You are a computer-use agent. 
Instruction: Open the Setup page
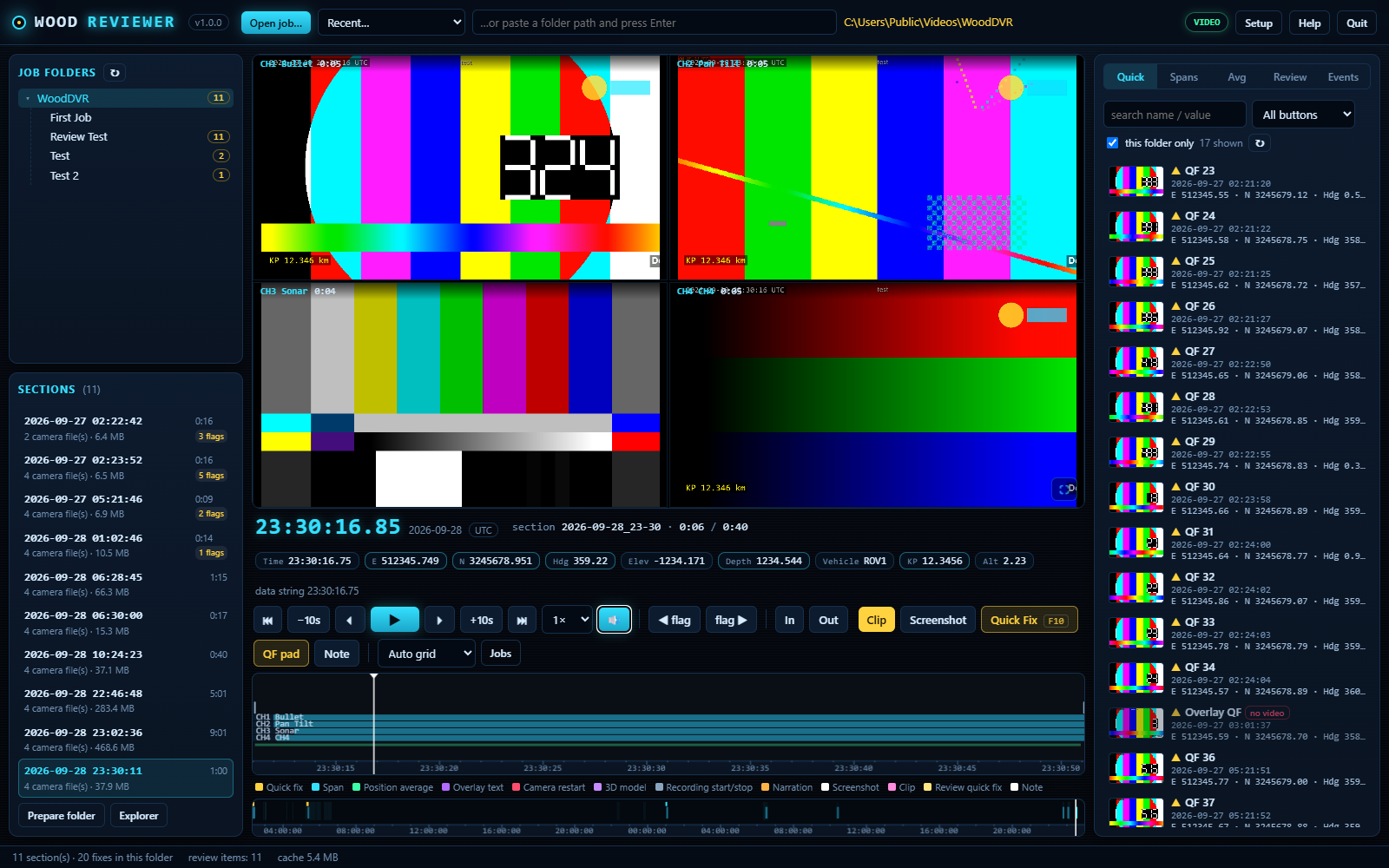click(x=1258, y=23)
